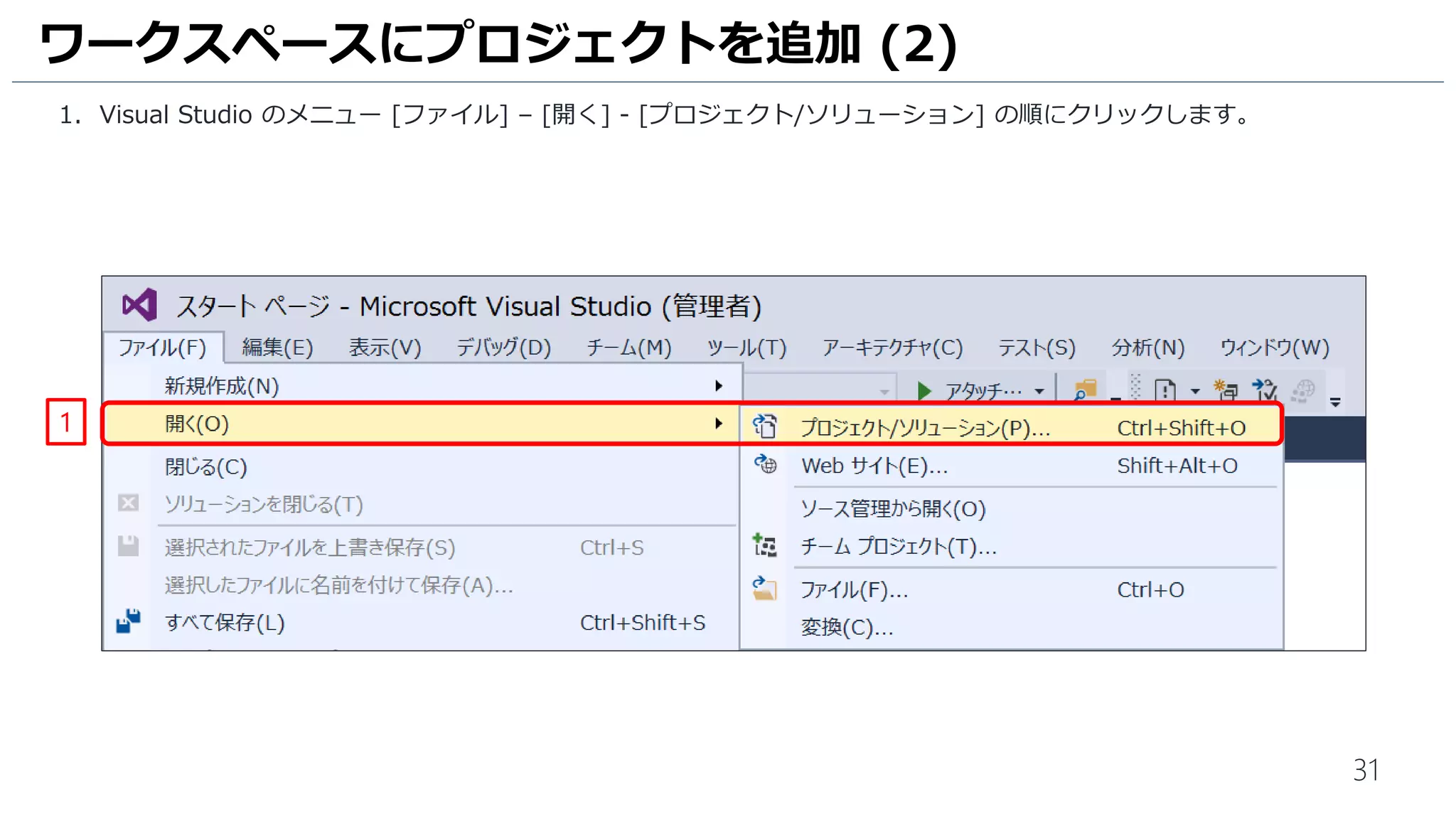The height and width of the screenshot is (819, 1456).
Task: Click the Web site globe icon
Action: pos(765,464)
